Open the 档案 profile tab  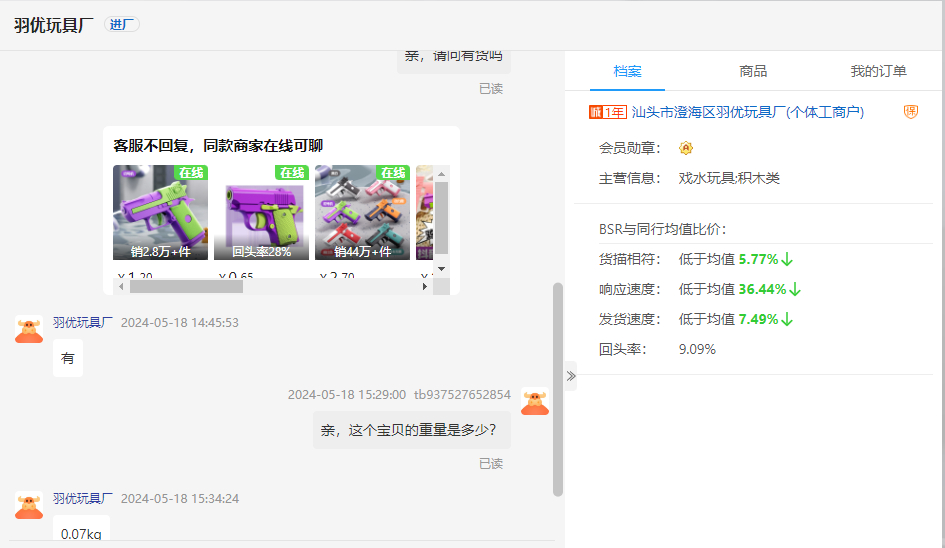point(627,71)
